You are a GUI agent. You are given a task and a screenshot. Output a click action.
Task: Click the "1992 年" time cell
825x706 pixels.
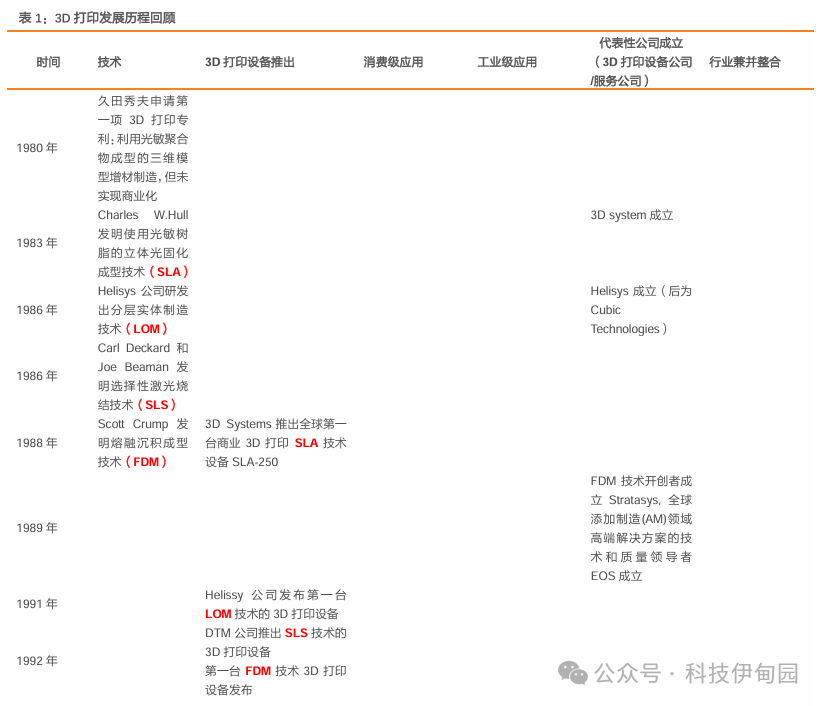tap(37, 661)
